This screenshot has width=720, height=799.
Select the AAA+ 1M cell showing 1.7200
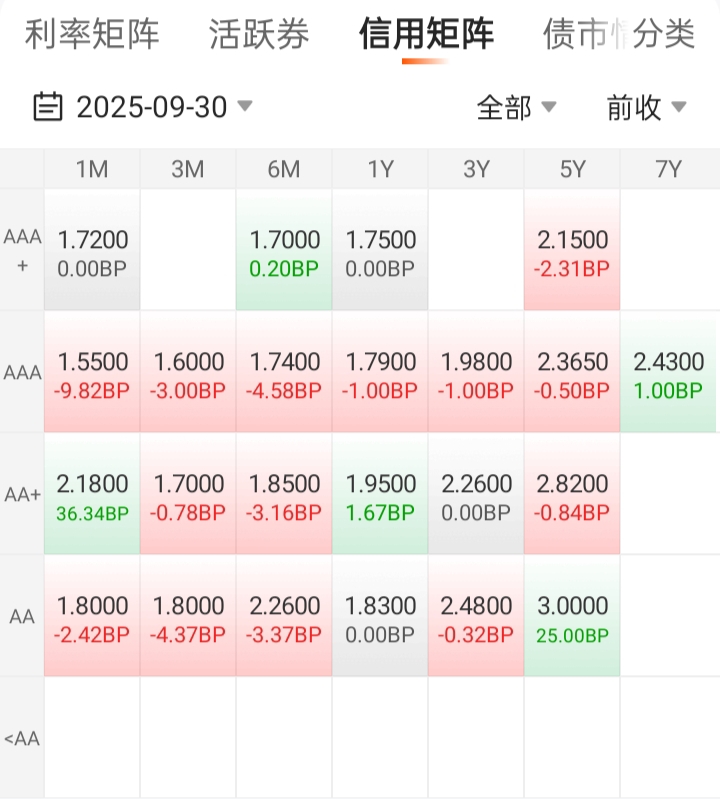coord(92,251)
